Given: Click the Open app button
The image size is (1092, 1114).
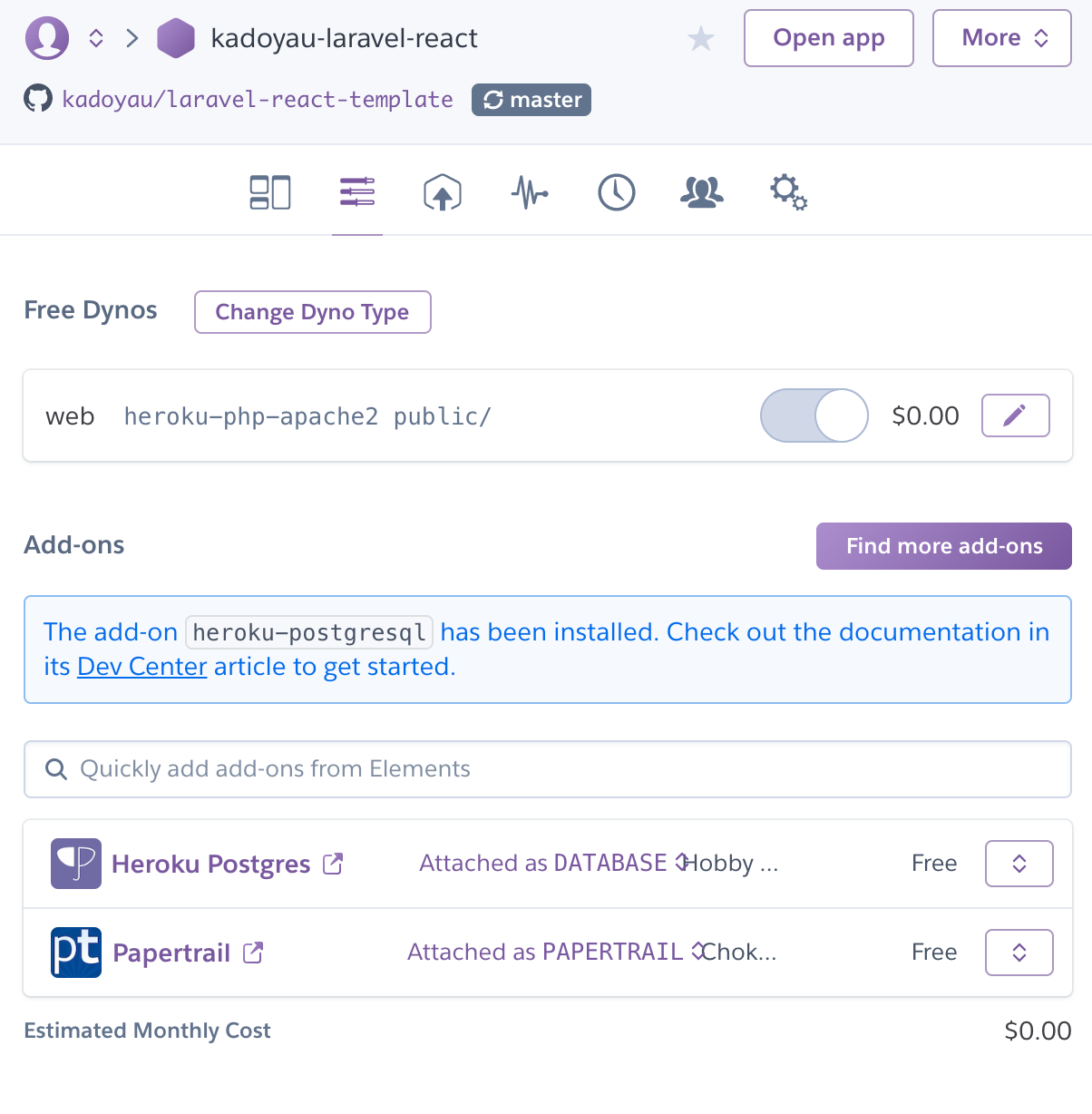Looking at the screenshot, I should [x=828, y=38].
